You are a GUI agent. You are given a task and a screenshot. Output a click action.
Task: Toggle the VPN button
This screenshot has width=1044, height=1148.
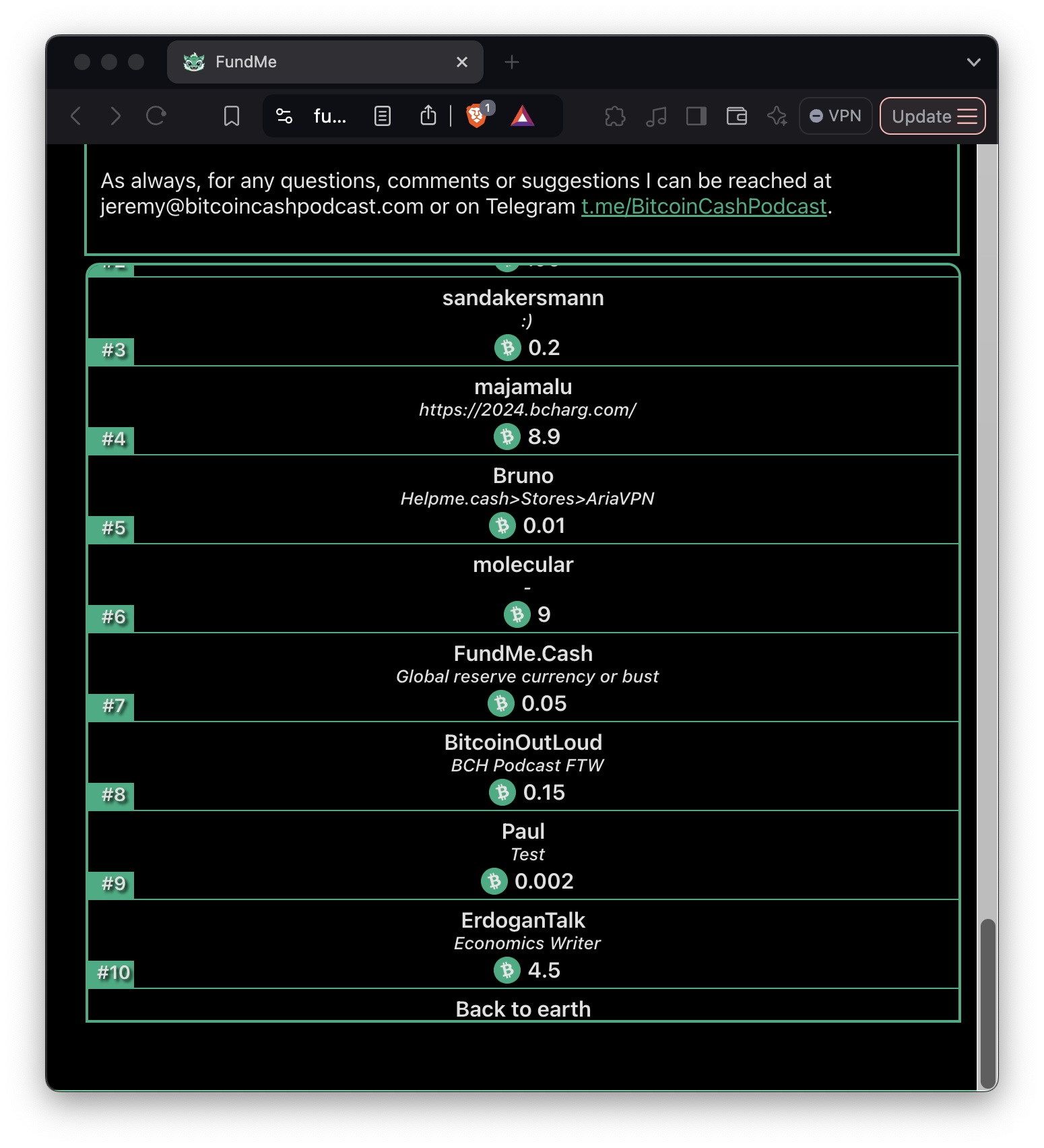pyautogui.click(x=835, y=117)
